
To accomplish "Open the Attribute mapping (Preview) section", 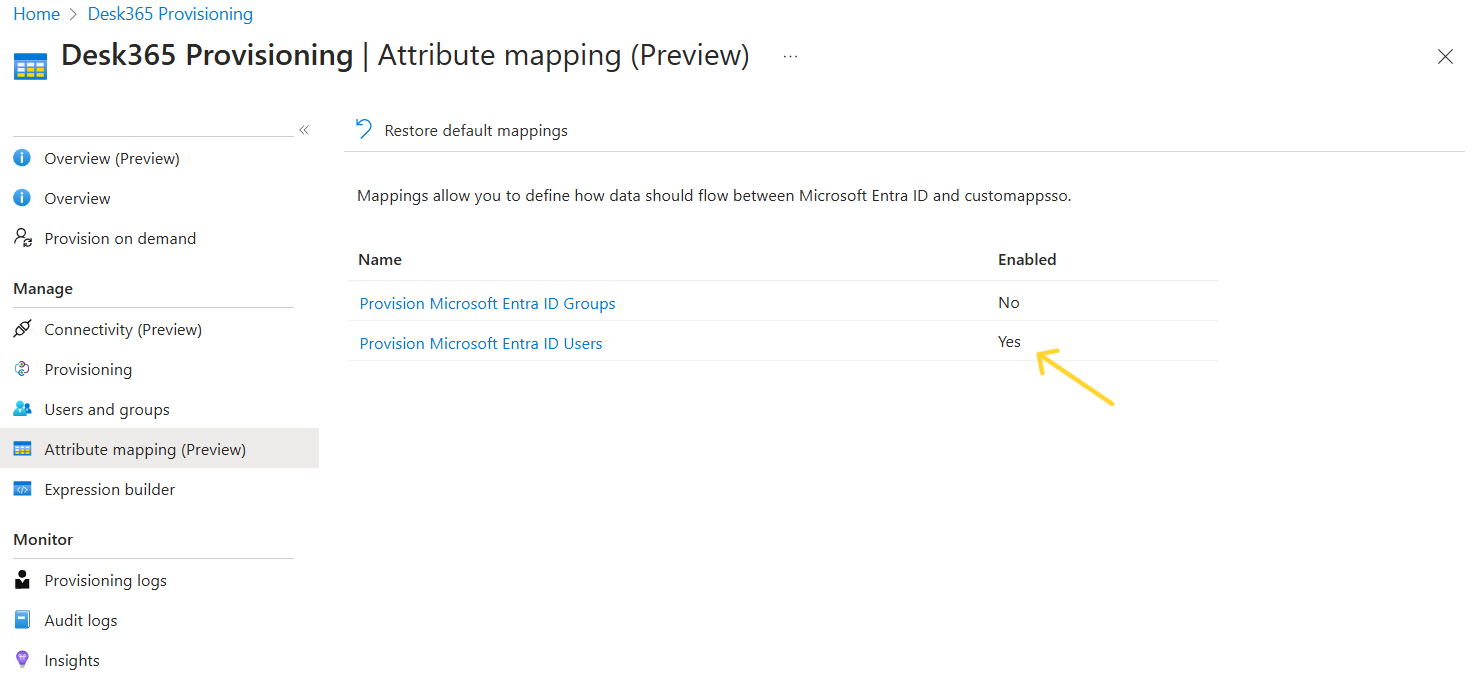I will (145, 448).
